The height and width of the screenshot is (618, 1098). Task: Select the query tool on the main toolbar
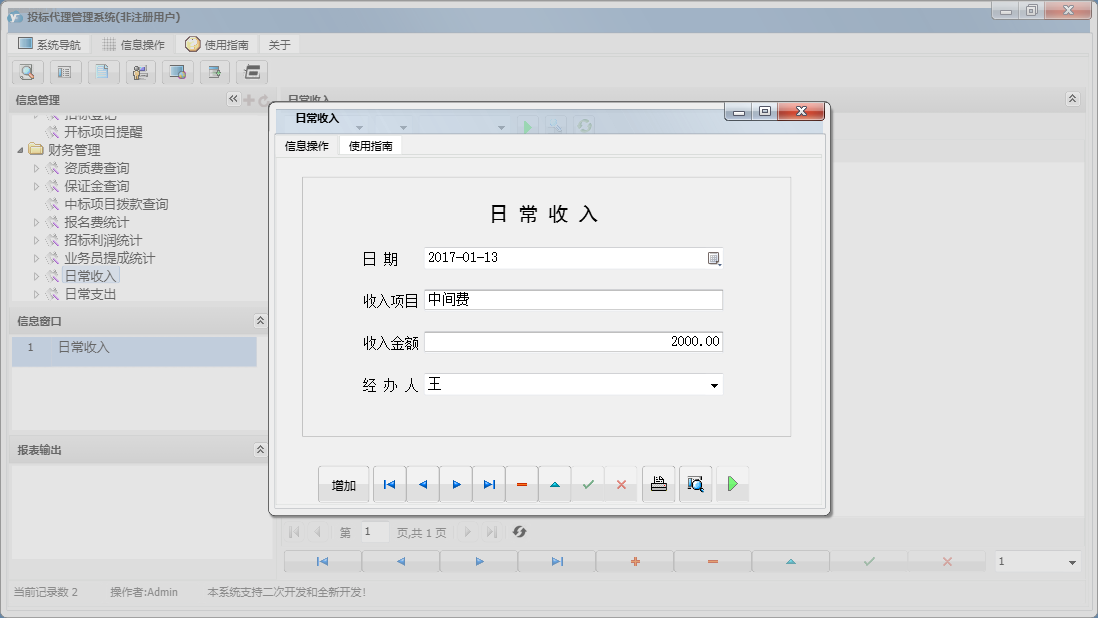[x=27, y=72]
